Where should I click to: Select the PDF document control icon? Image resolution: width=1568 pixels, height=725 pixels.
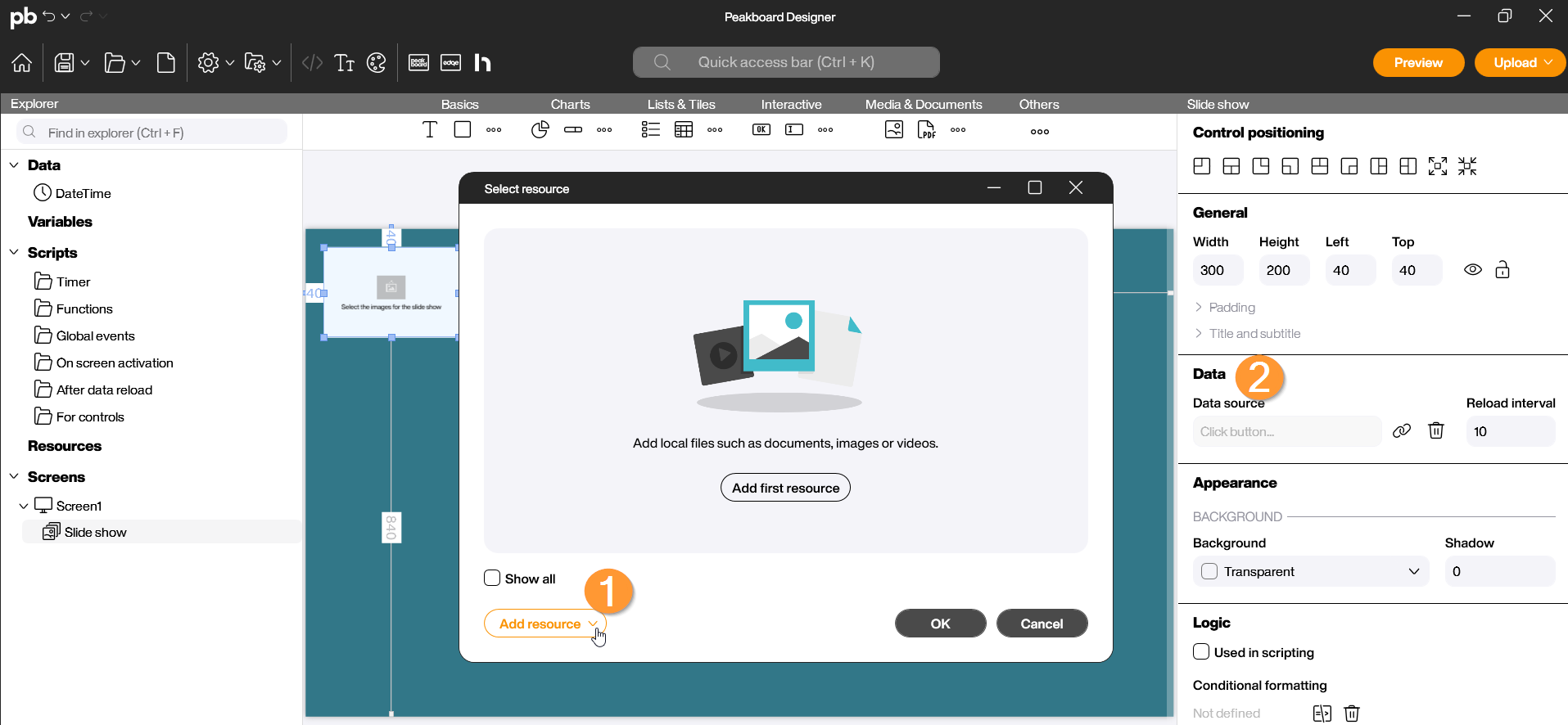click(x=926, y=130)
